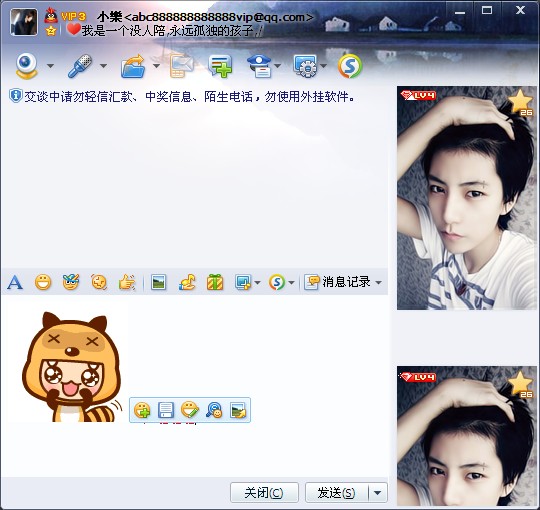
Task: Insert a picture into message
Action: coord(158,282)
